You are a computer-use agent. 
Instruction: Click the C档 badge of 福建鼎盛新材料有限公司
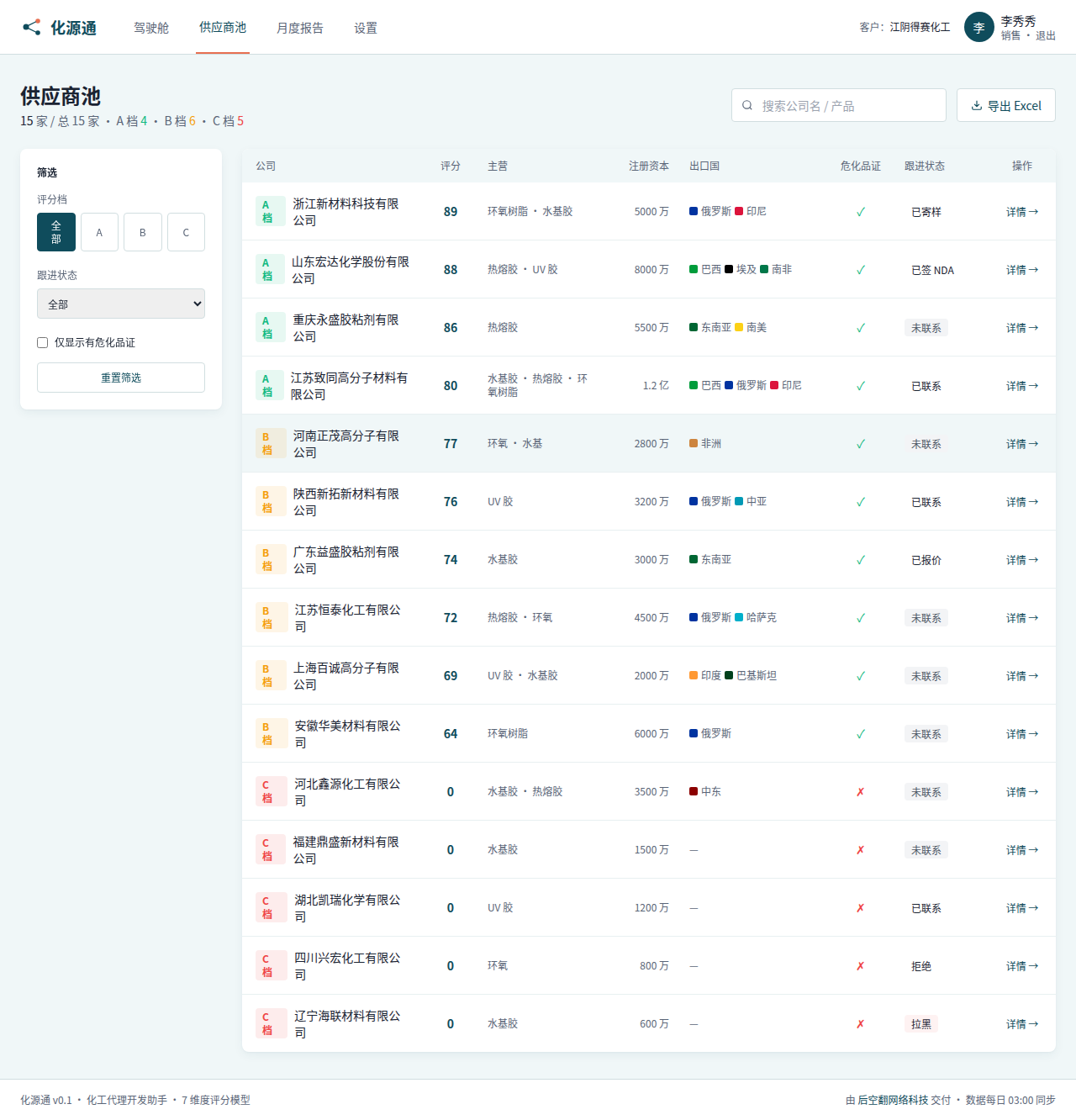pyautogui.click(x=271, y=849)
